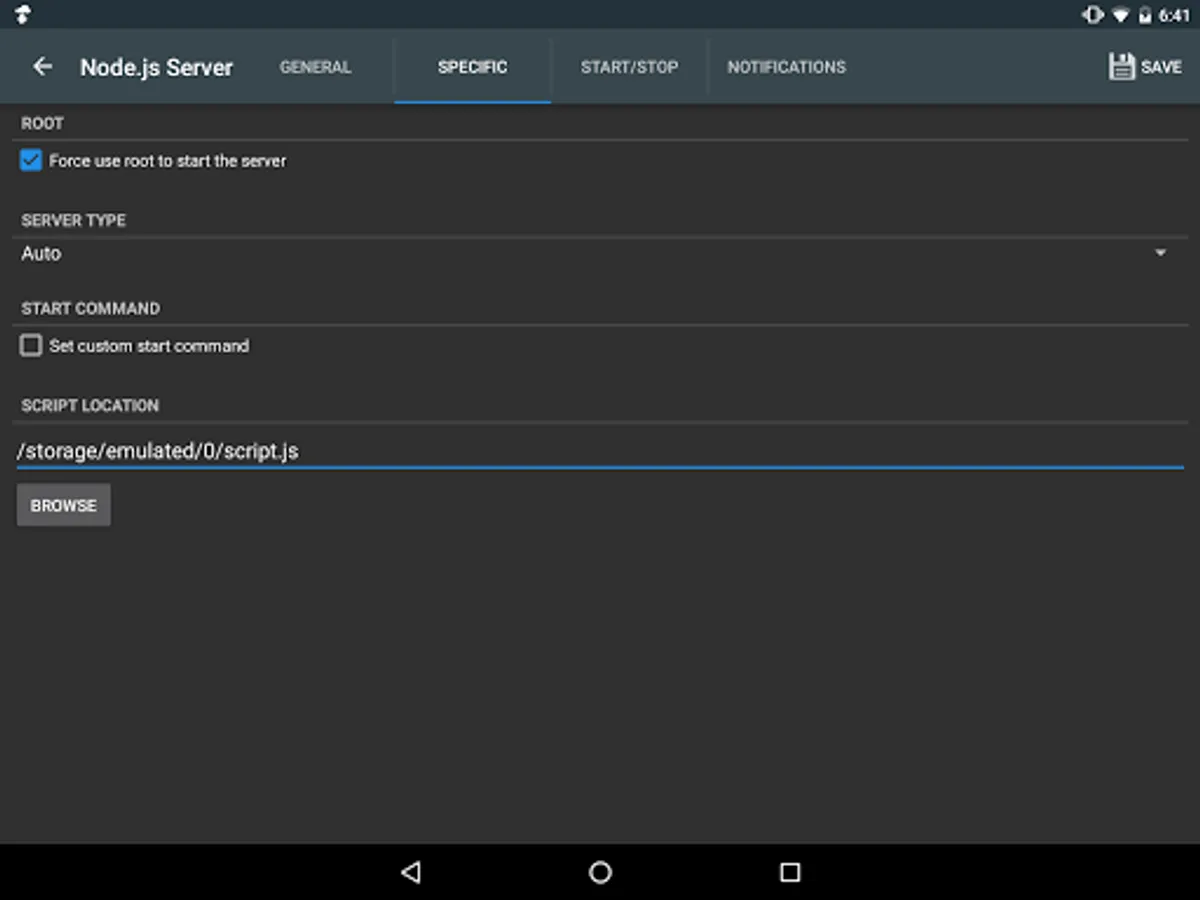Enable Set custom start command checkbox
Viewport: 1200px width, 900px height.
(x=31, y=345)
